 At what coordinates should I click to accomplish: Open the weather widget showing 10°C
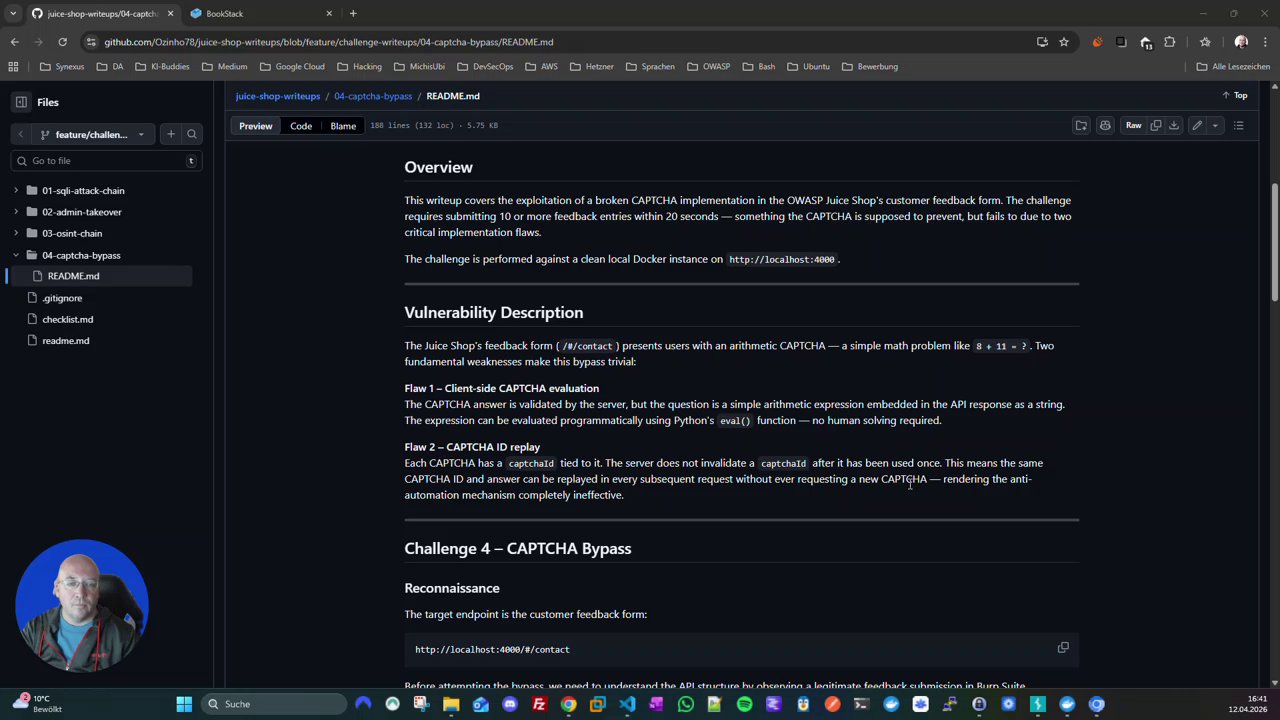point(38,704)
